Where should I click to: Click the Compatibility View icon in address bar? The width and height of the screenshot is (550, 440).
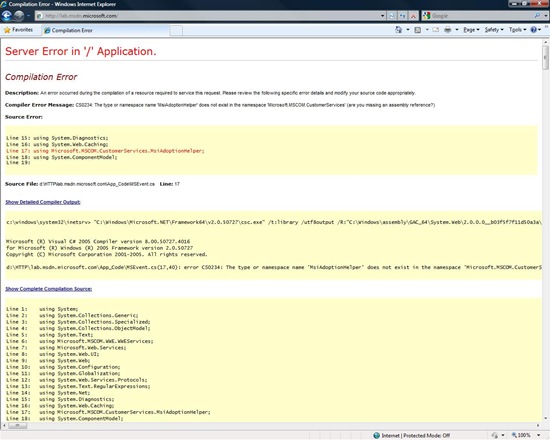click(392, 16)
